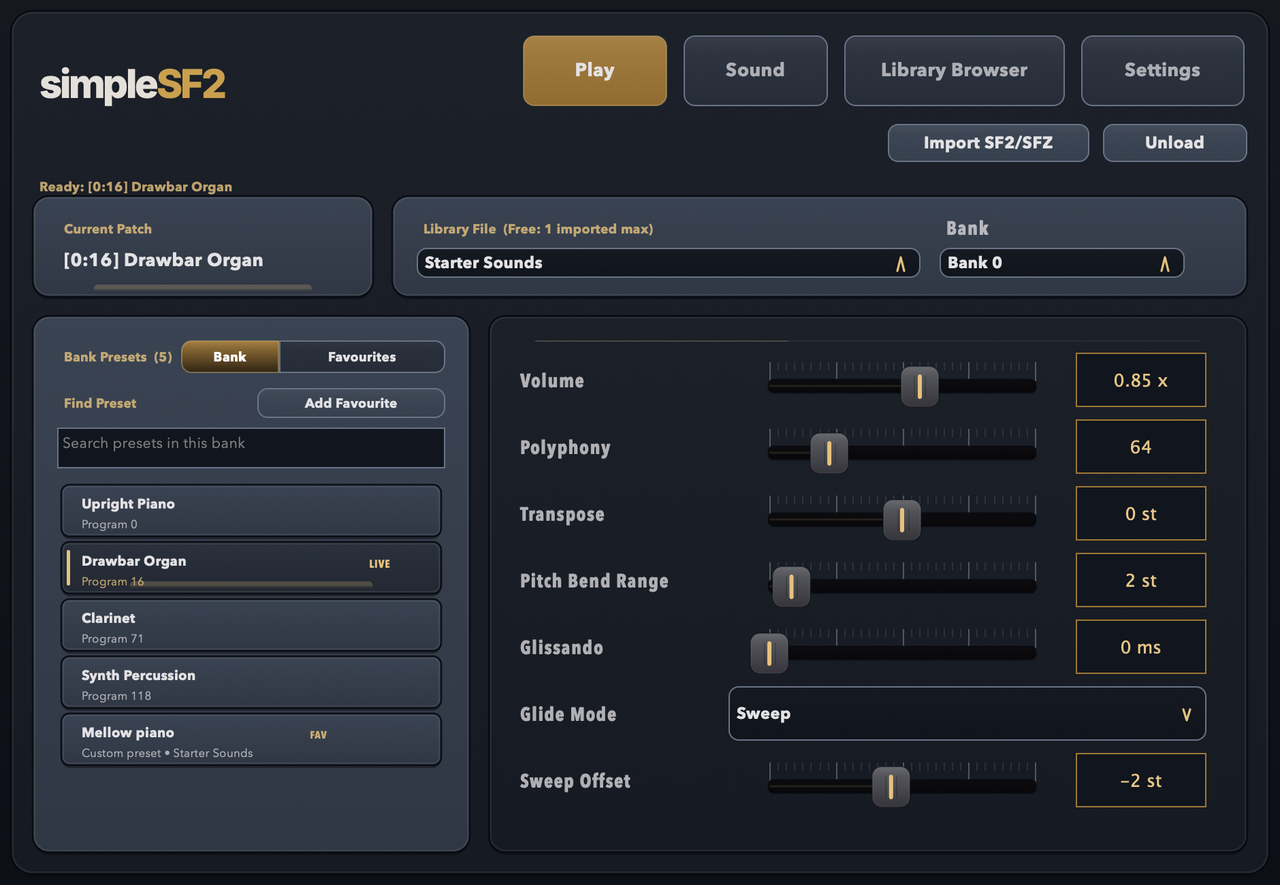Viewport: 1280px width, 885px height.
Task: Open the Library File dropdown showing Starter Sounds
Action: click(x=668, y=263)
